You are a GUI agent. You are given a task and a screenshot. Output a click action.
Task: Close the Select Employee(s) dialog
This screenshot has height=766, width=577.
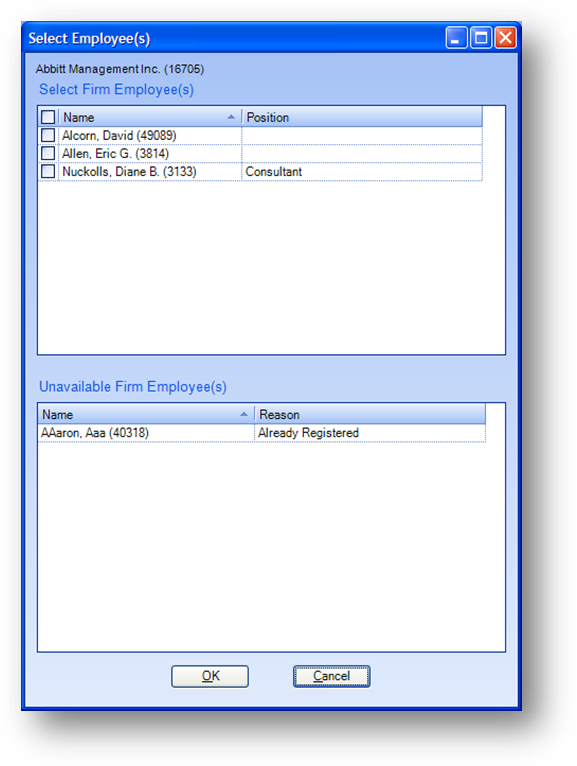(x=506, y=38)
